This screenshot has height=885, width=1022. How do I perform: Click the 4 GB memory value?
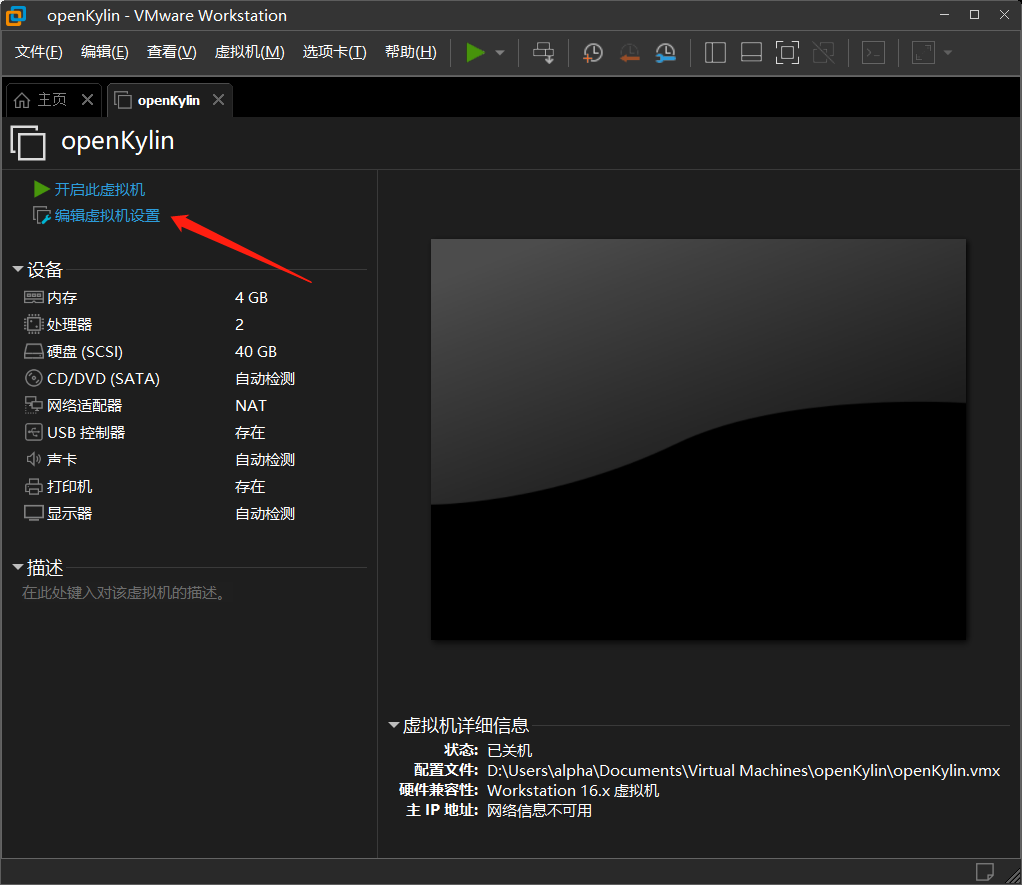coord(252,298)
